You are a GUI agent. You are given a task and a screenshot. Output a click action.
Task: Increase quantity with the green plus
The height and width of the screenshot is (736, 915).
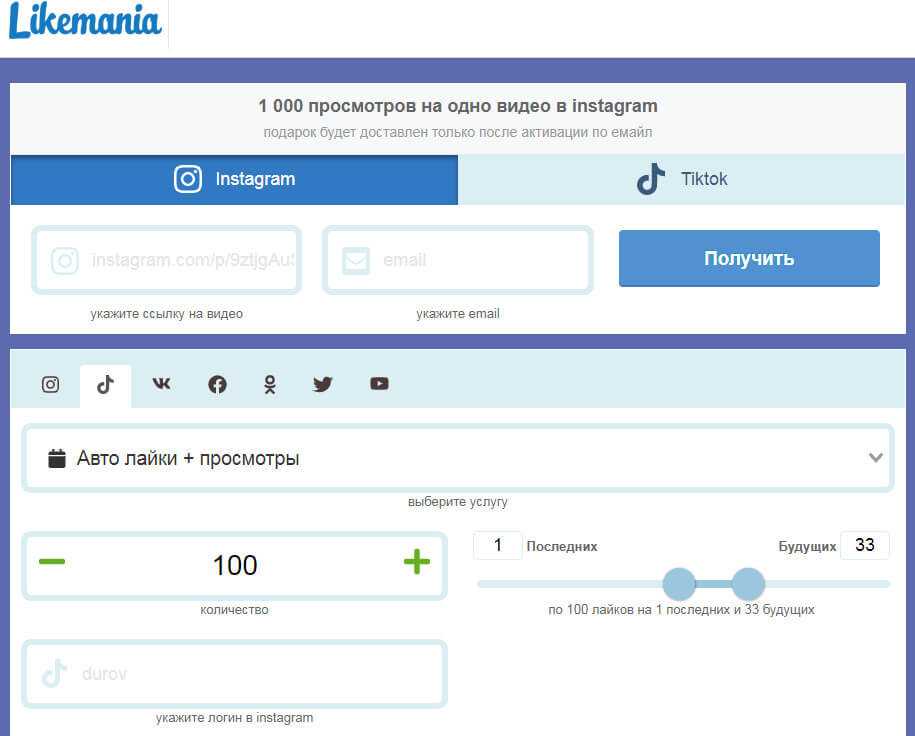pos(416,562)
